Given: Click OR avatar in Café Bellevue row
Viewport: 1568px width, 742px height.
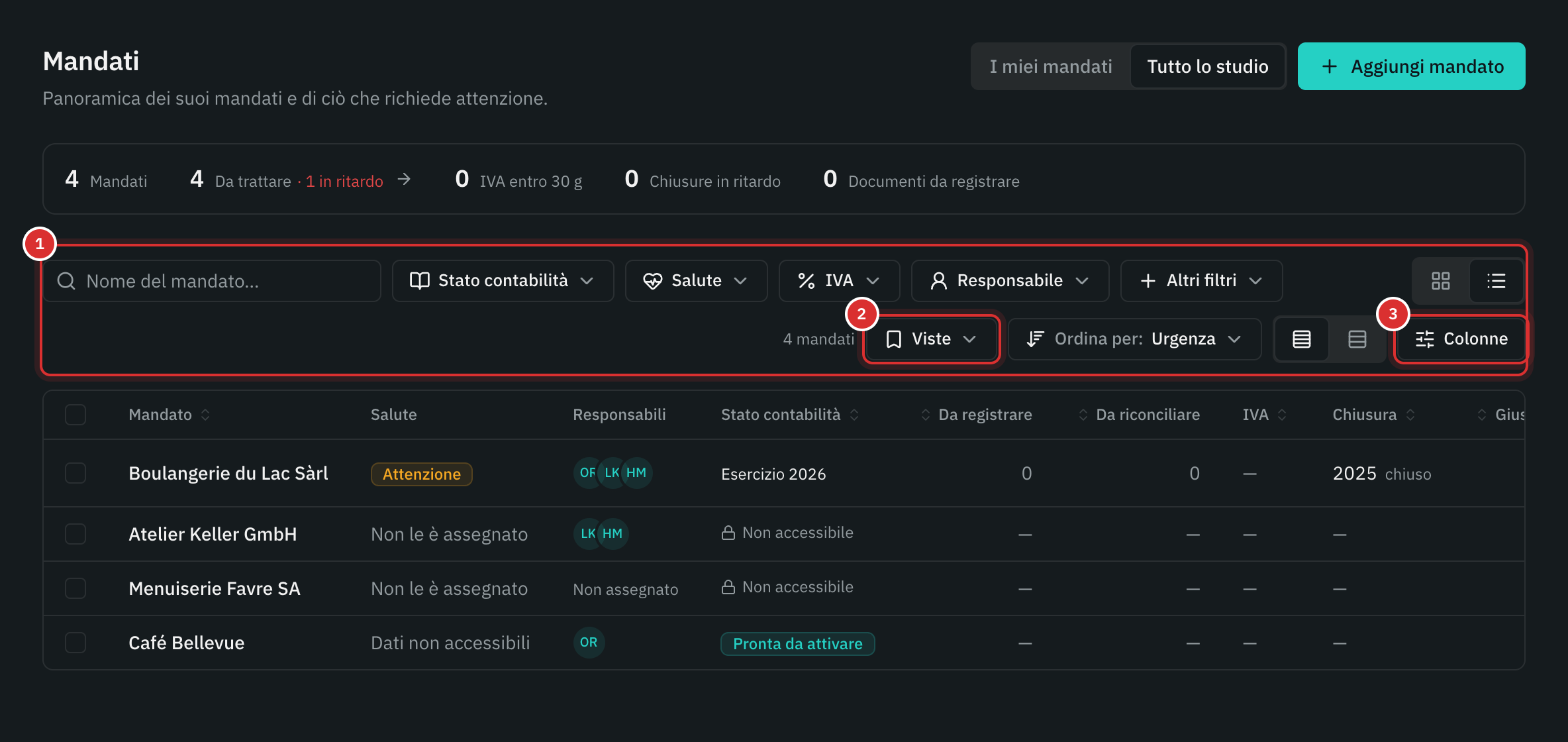Looking at the screenshot, I should pyautogui.click(x=589, y=643).
